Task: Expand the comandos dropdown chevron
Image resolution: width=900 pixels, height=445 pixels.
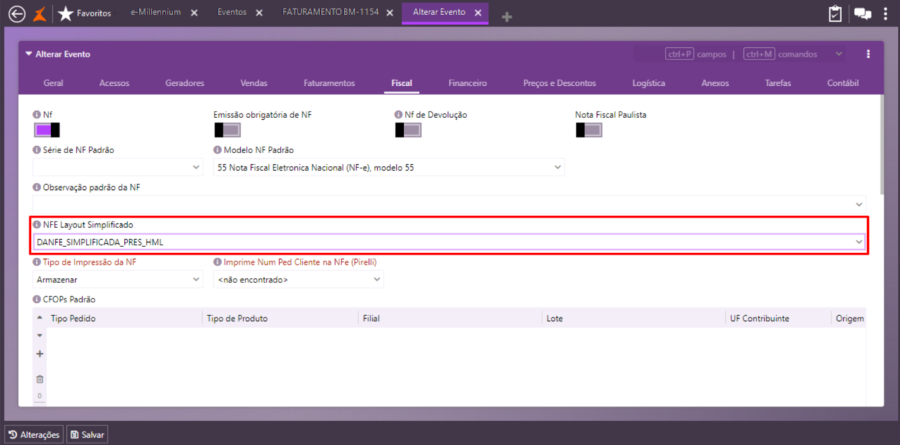Action: 839,54
